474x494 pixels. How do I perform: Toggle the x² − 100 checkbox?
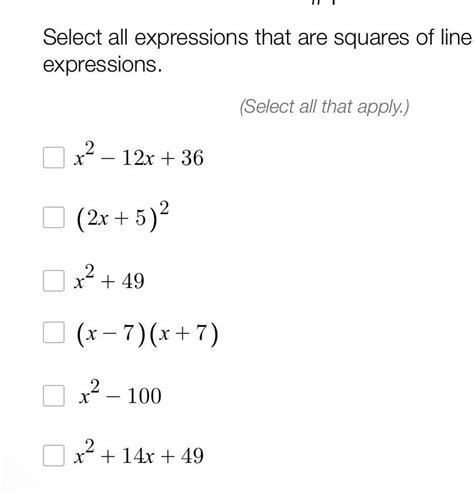point(54,396)
